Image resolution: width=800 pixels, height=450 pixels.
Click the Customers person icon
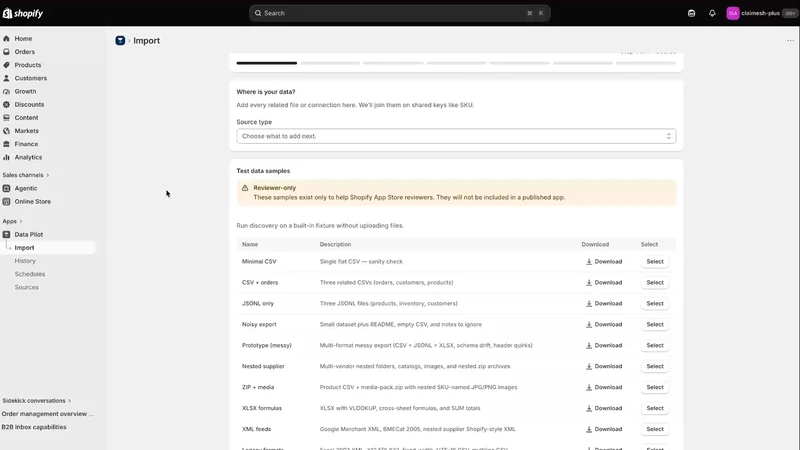[6, 78]
